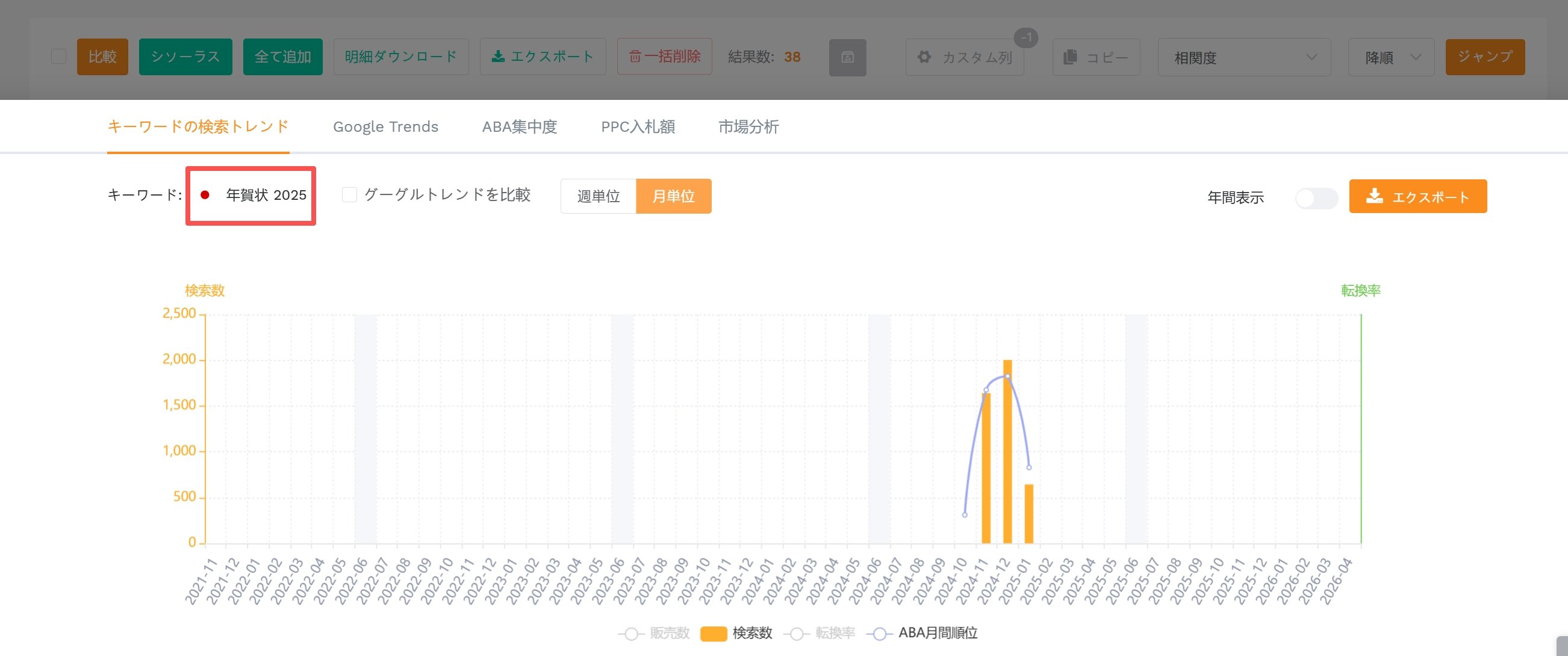Click the シソーラス button
The width and height of the screenshot is (1568, 656).
185,57
